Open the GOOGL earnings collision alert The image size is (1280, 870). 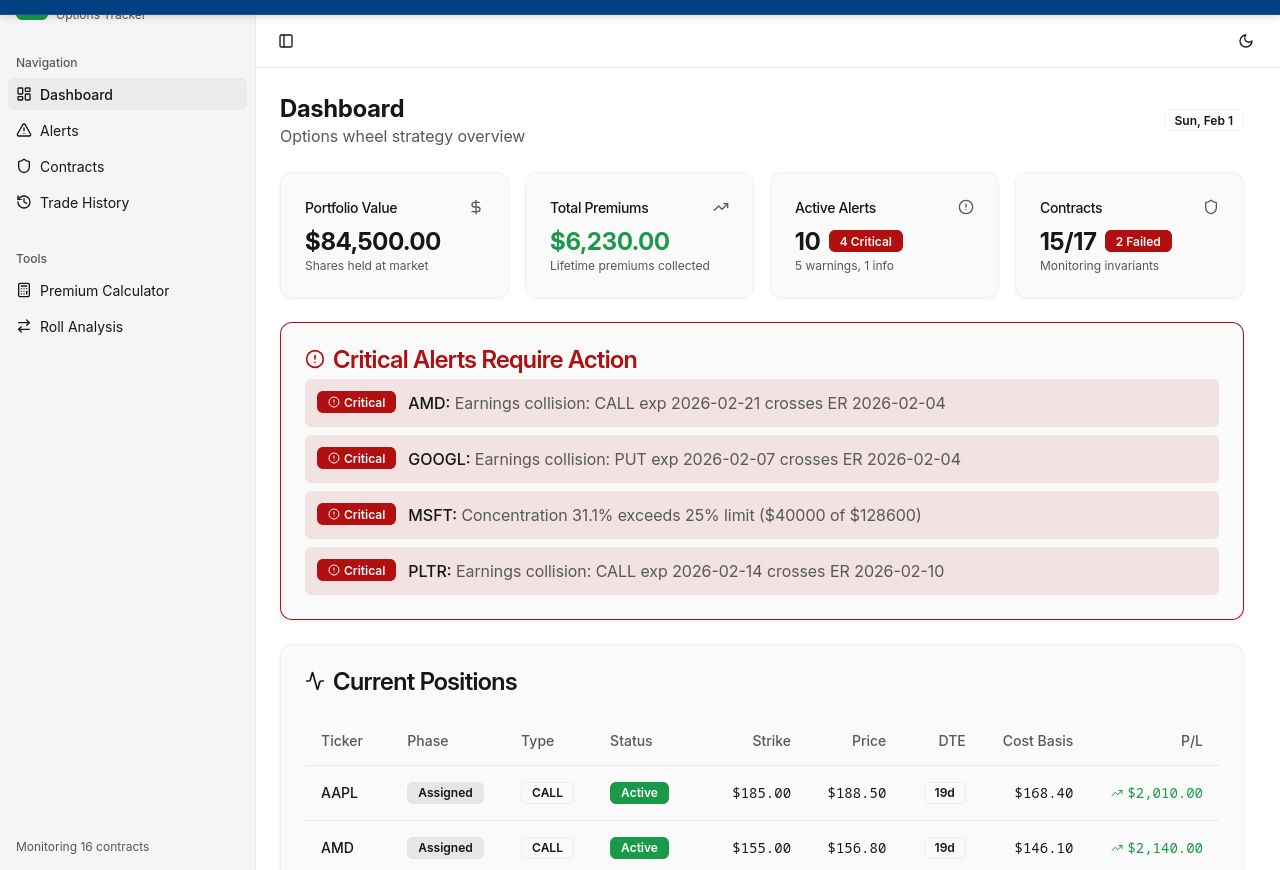click(x=761, y=459)
